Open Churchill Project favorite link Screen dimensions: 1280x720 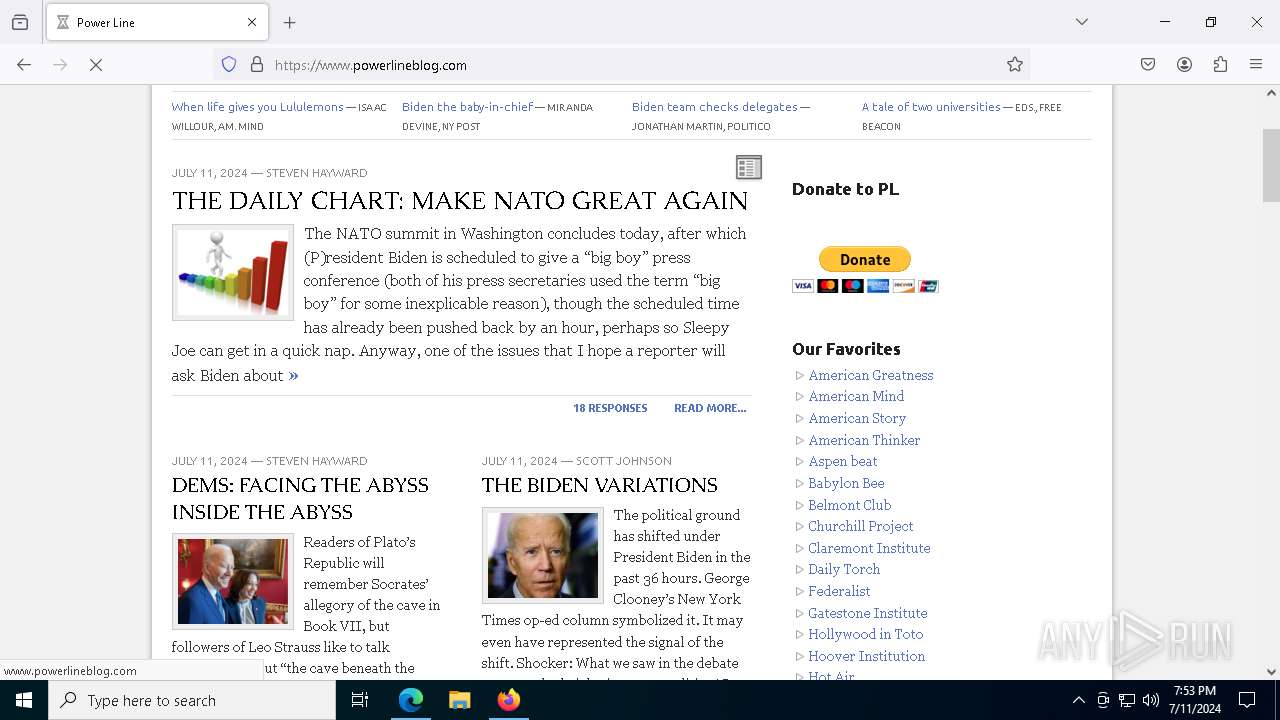[x=861, y=526]
